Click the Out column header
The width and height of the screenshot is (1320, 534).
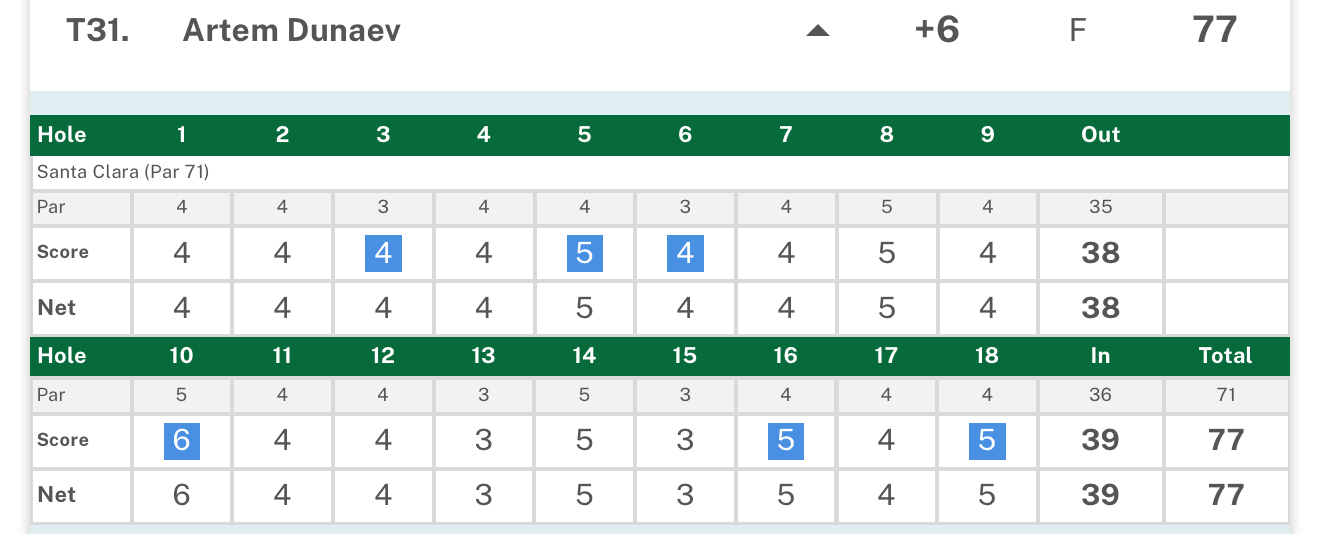point(1100,135)
